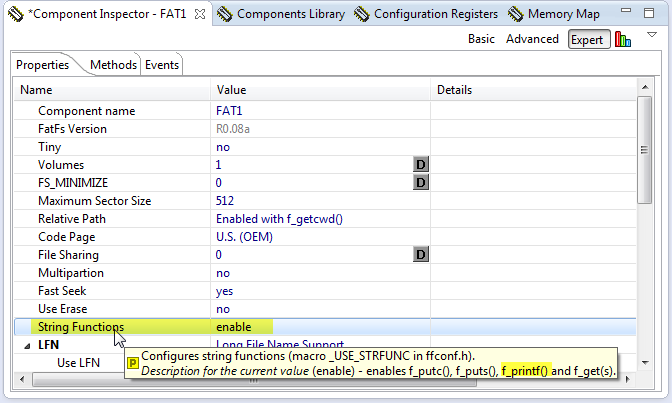The width and height of the screenshot is (672, 403).
Task: Collapse the LFN property group
Action: click(x=26, y=345)
